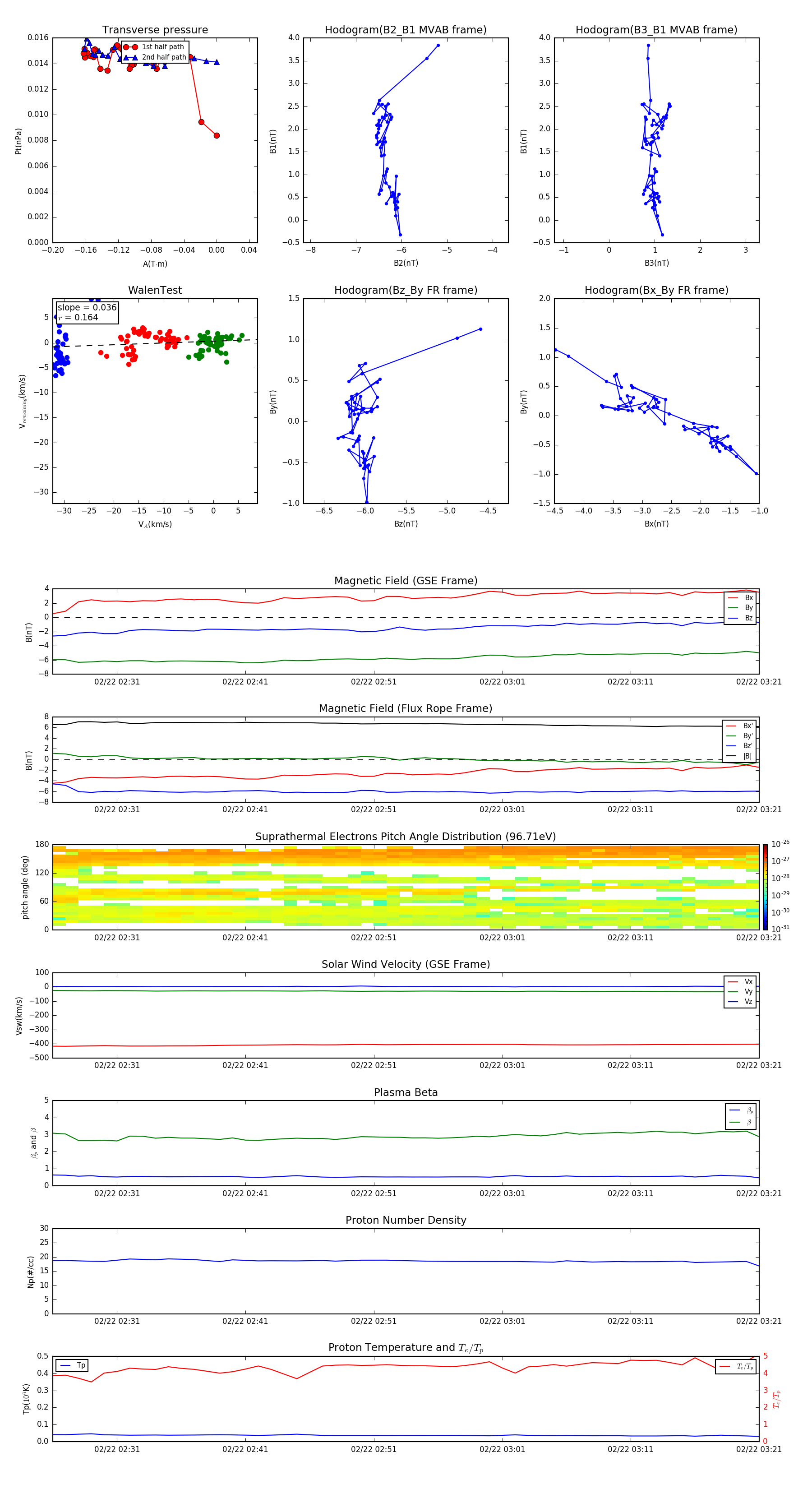The image size is (812, 1489).
Task: Select the "Tp" legend entry
Action: (72, 1365)
